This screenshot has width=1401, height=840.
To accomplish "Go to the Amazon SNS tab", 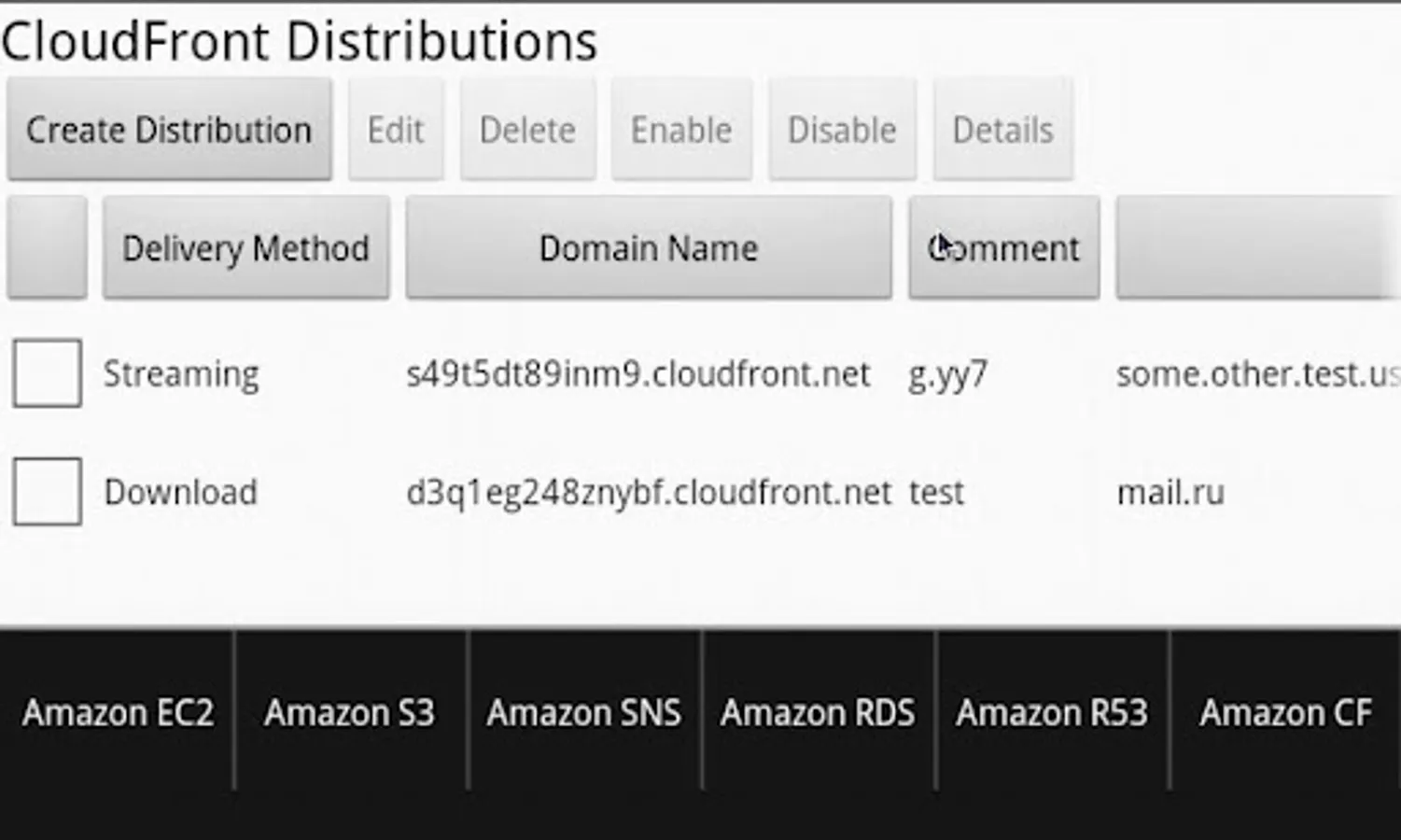I will coord(584,713).
